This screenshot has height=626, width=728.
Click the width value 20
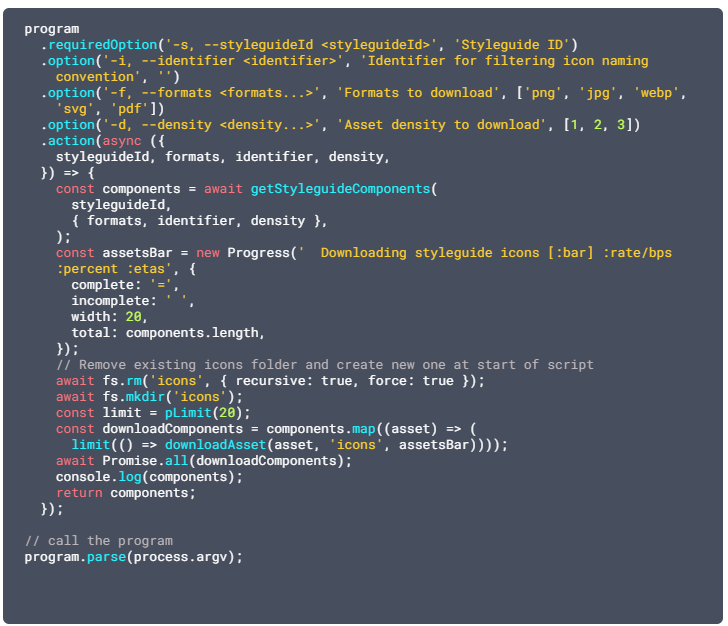coord(133,317)
